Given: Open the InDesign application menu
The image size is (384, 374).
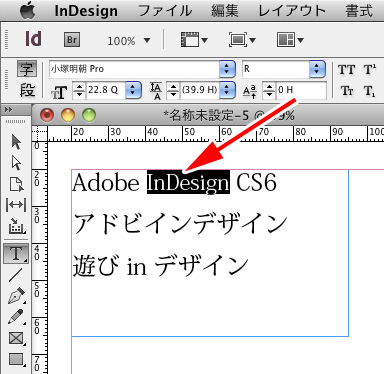Looking at the screenshot, I should 86,11.
